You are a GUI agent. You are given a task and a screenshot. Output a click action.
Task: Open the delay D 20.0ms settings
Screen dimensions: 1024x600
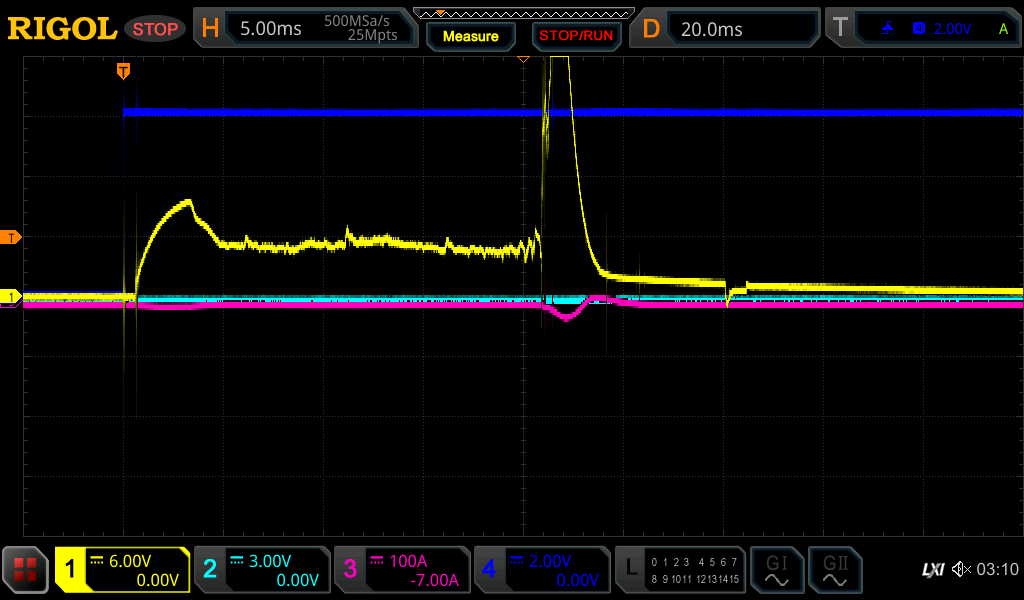click(728, 29)
